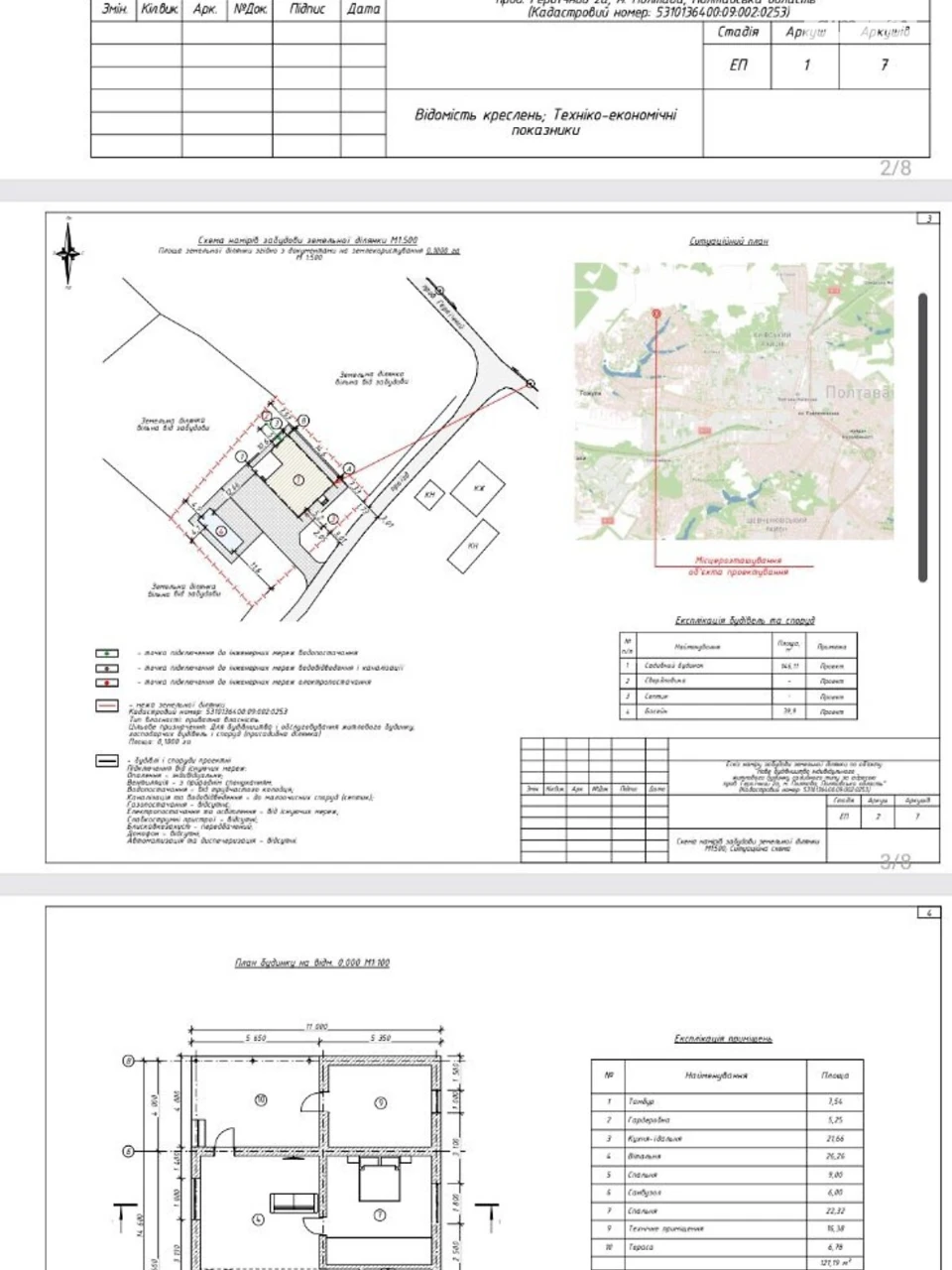
Task: Click heading "Схема намірів забудови земельної ділянки М1:500"
Action: [308, 240]
